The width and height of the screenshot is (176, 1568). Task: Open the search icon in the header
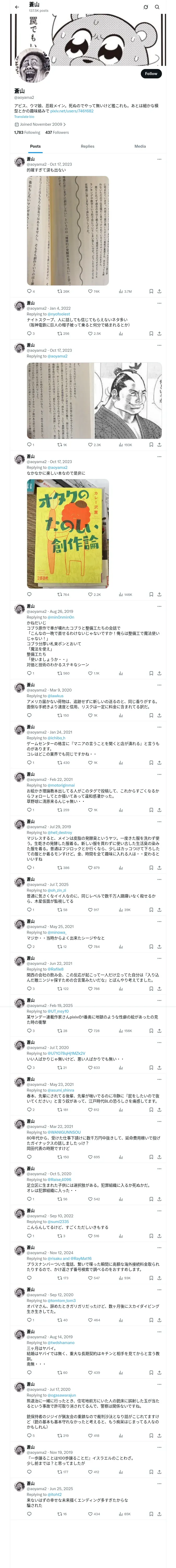click(157, 7)
